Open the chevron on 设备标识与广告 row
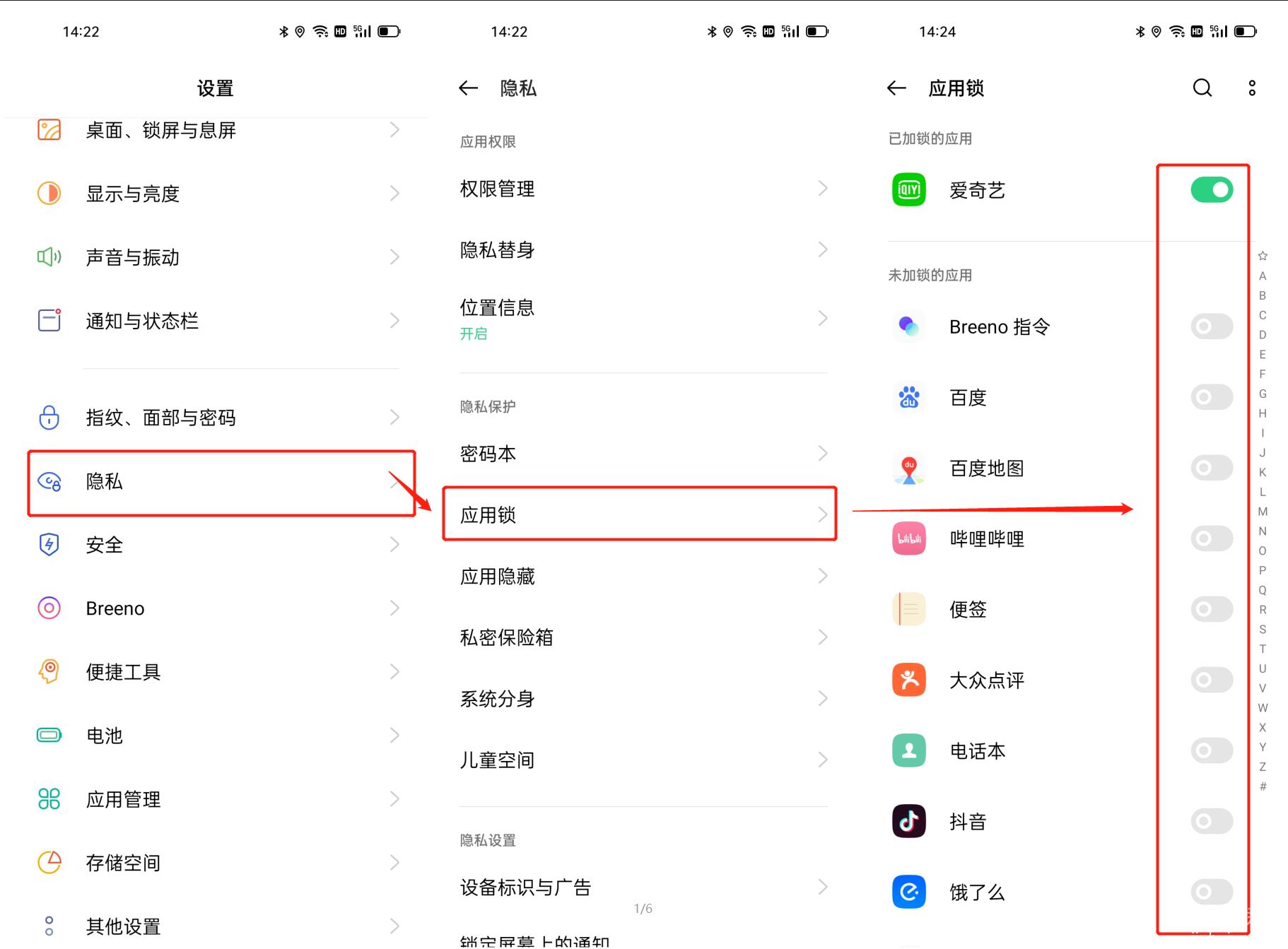The height and width of the screenshot is (949, 1288). point(823,887)
